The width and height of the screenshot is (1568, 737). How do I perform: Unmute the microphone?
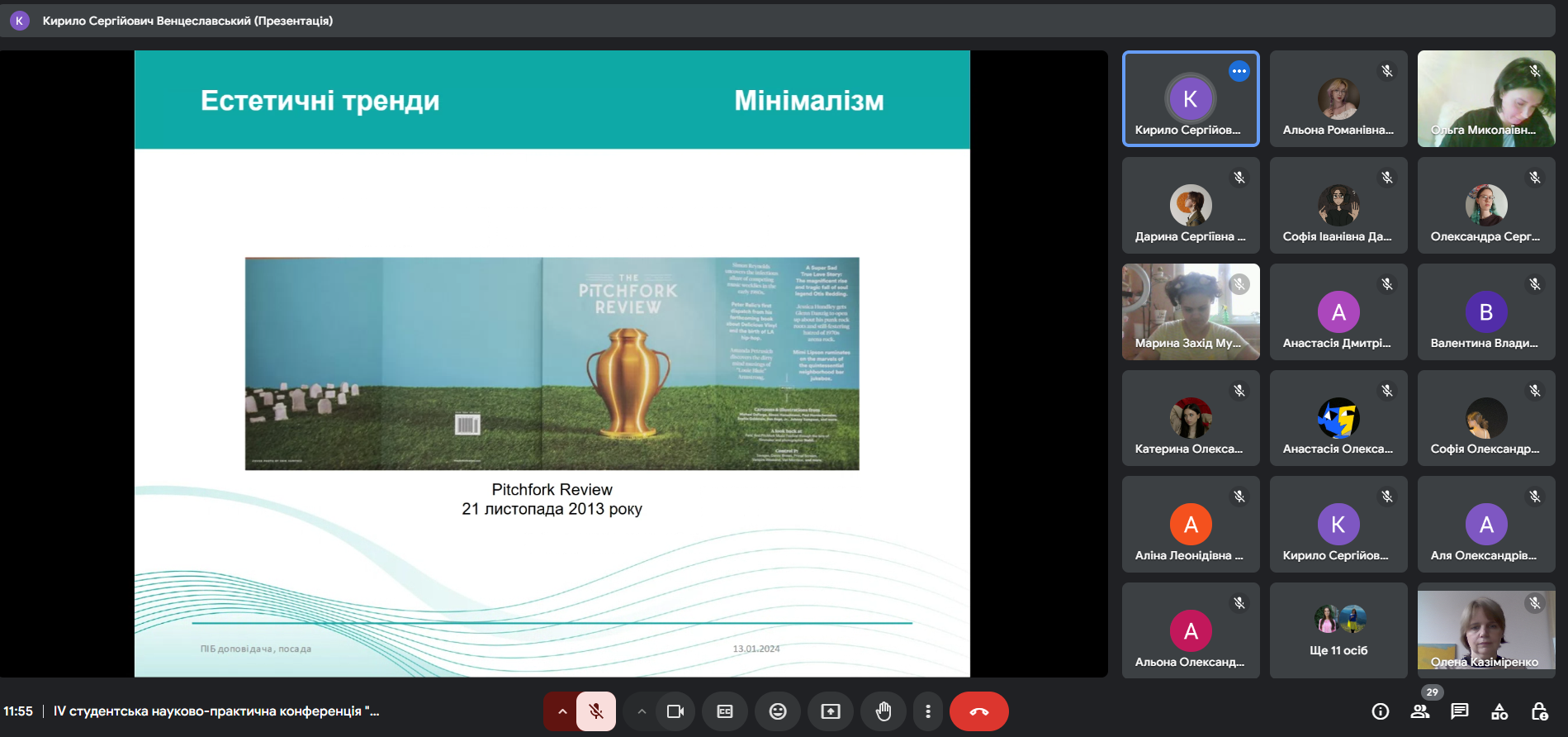point(596,711)
